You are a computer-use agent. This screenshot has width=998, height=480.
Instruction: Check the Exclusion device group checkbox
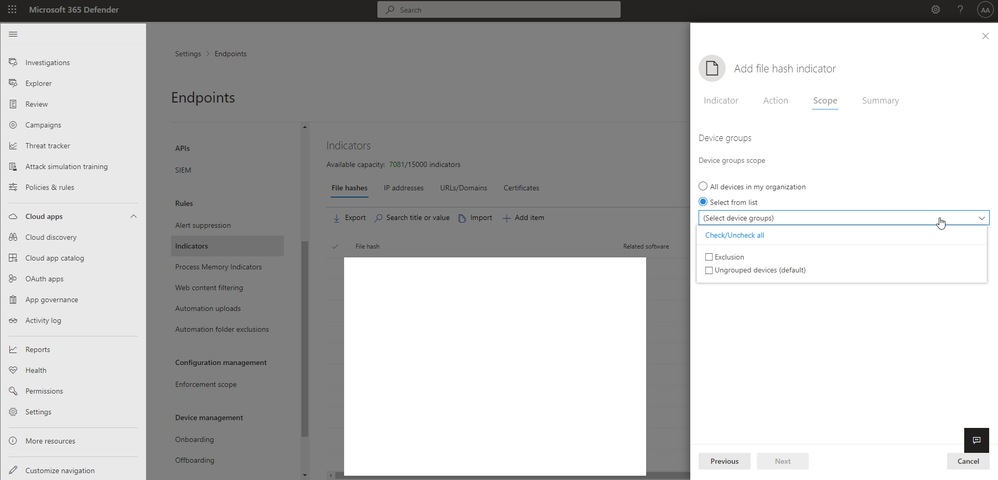click(x=709, y=257)
